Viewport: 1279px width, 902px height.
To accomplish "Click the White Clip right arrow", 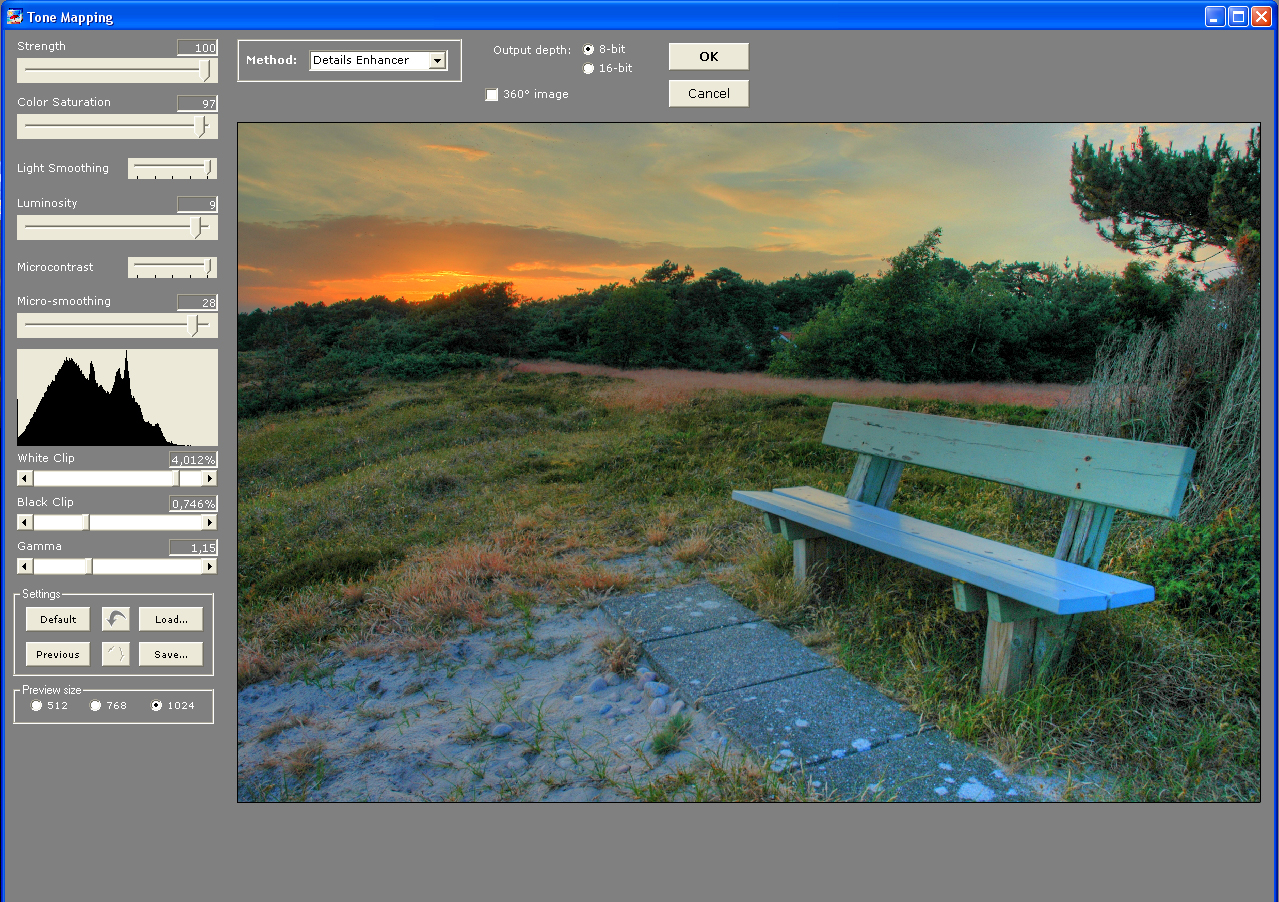I will 210,478.
